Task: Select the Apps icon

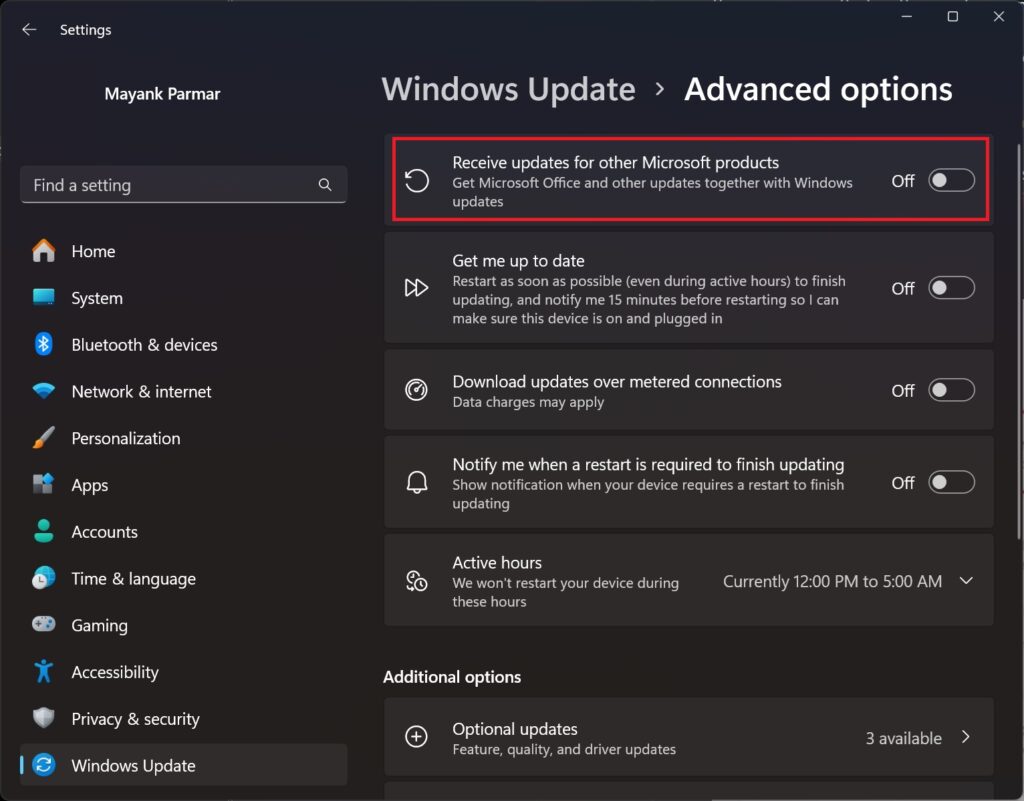Action: [x=42, y=485]
